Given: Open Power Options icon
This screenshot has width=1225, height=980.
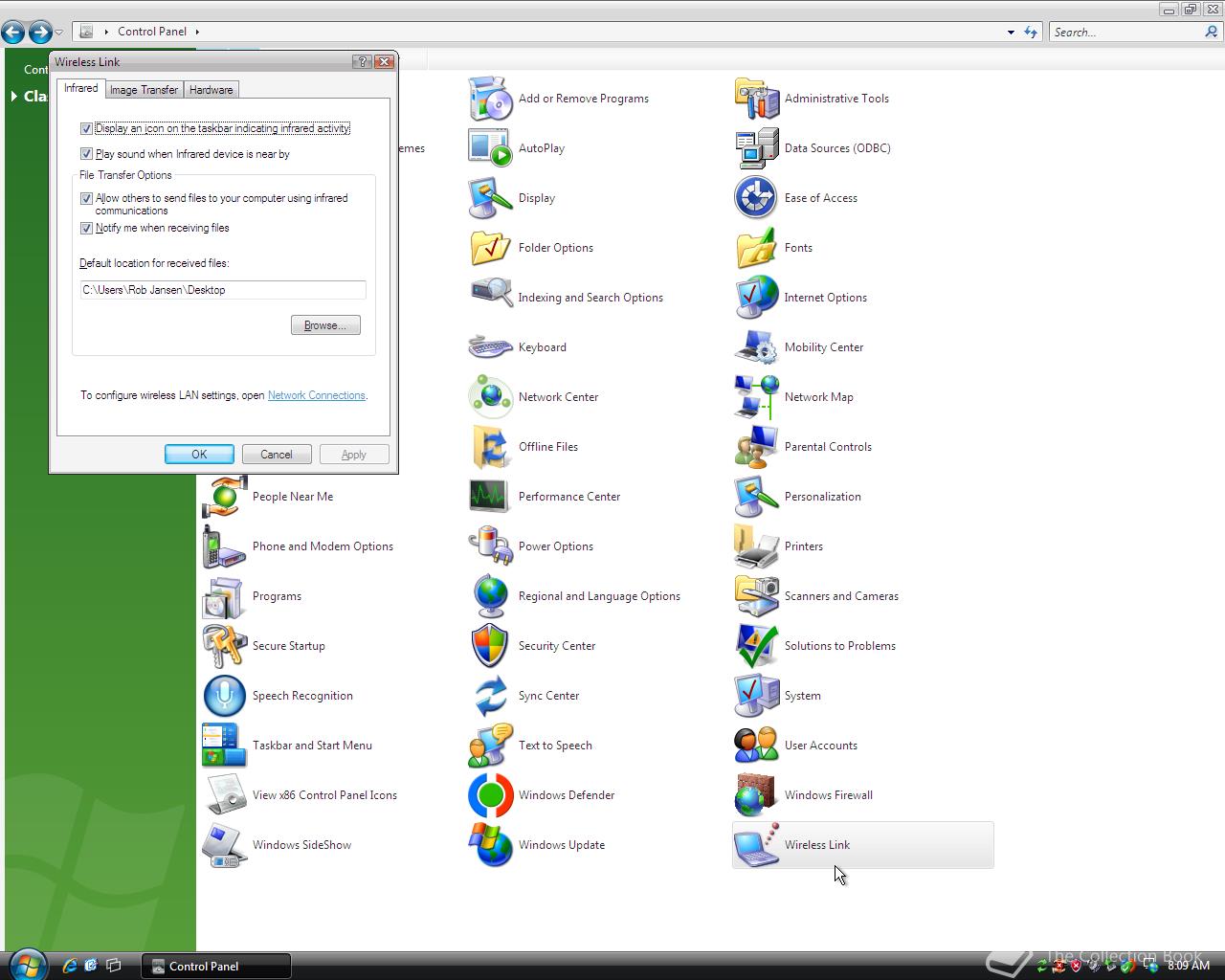Looking at the screenshot, I should pos(491,546).
